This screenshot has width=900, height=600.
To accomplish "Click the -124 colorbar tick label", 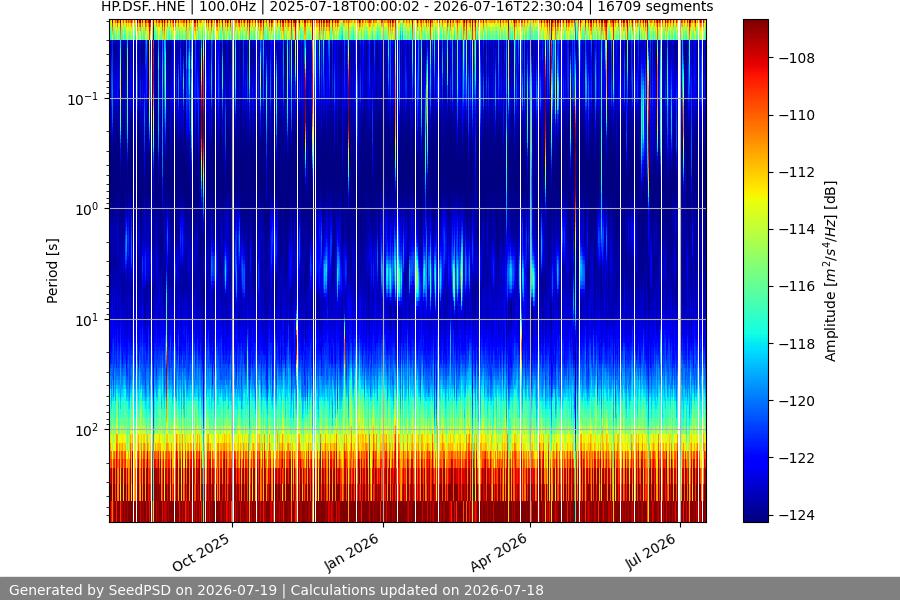I will (x=797, y=515).
